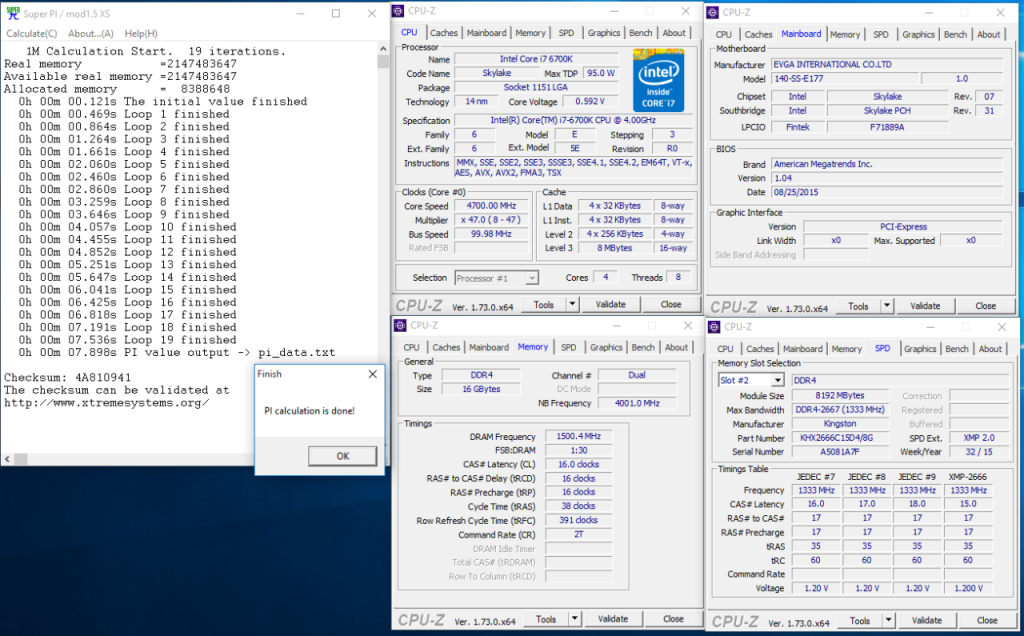Click the Intel Inside Core i7 logo

tap(658, 80)
